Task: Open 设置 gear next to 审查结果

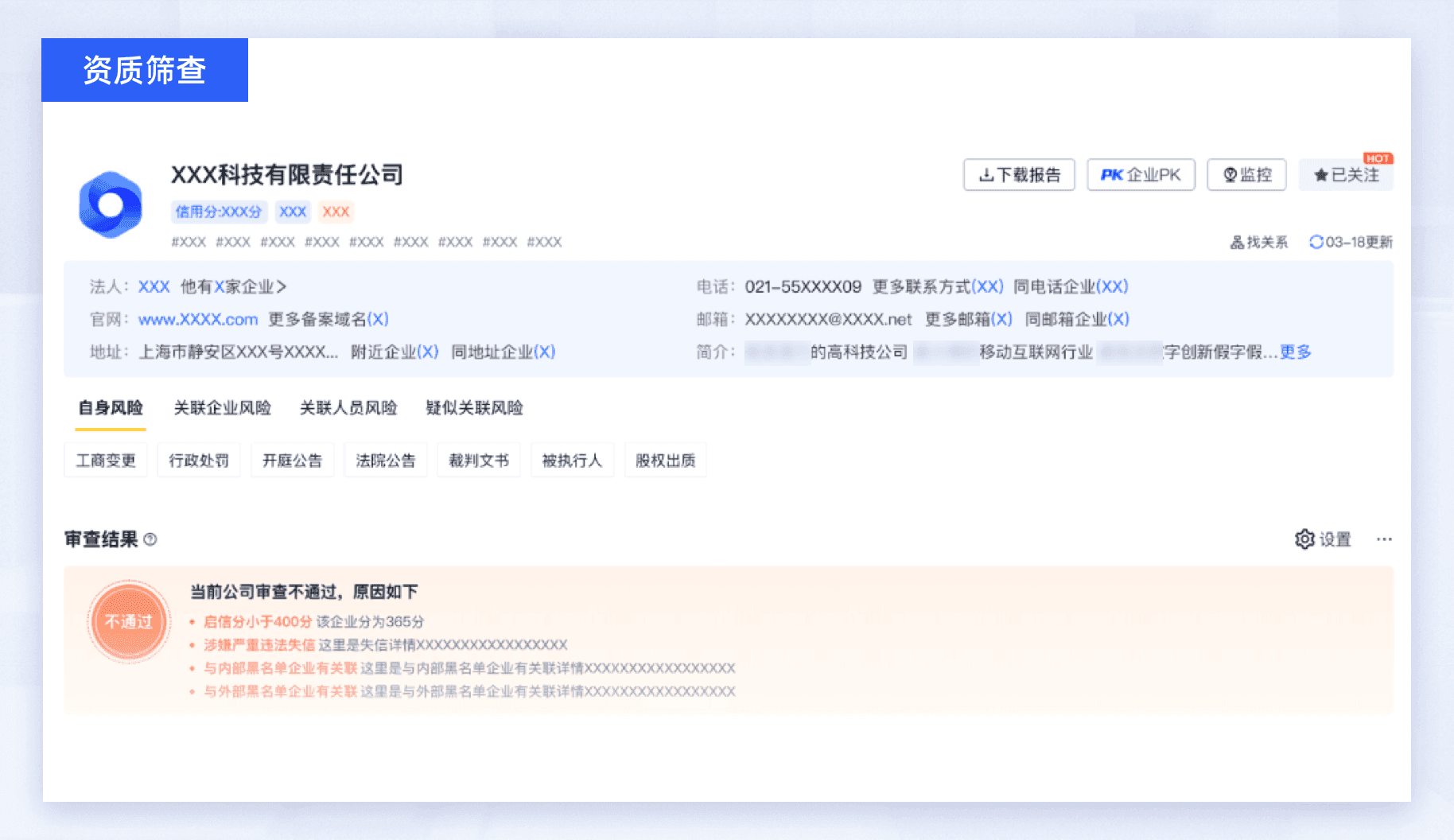Action: coord(1305,539)
